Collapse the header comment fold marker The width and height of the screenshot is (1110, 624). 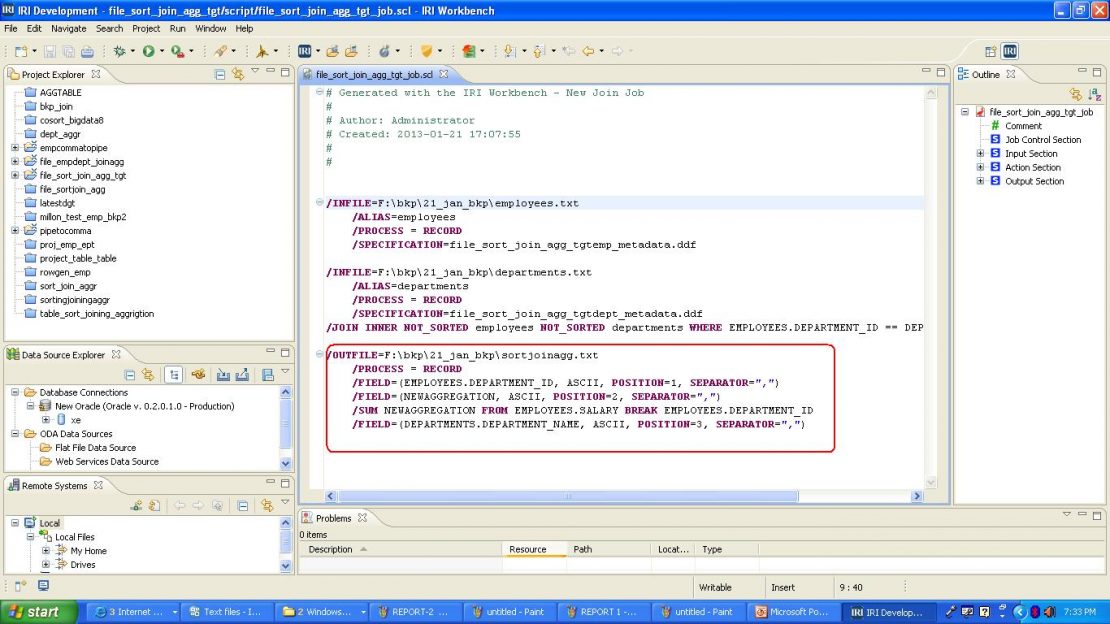click(x=320, y=92)
